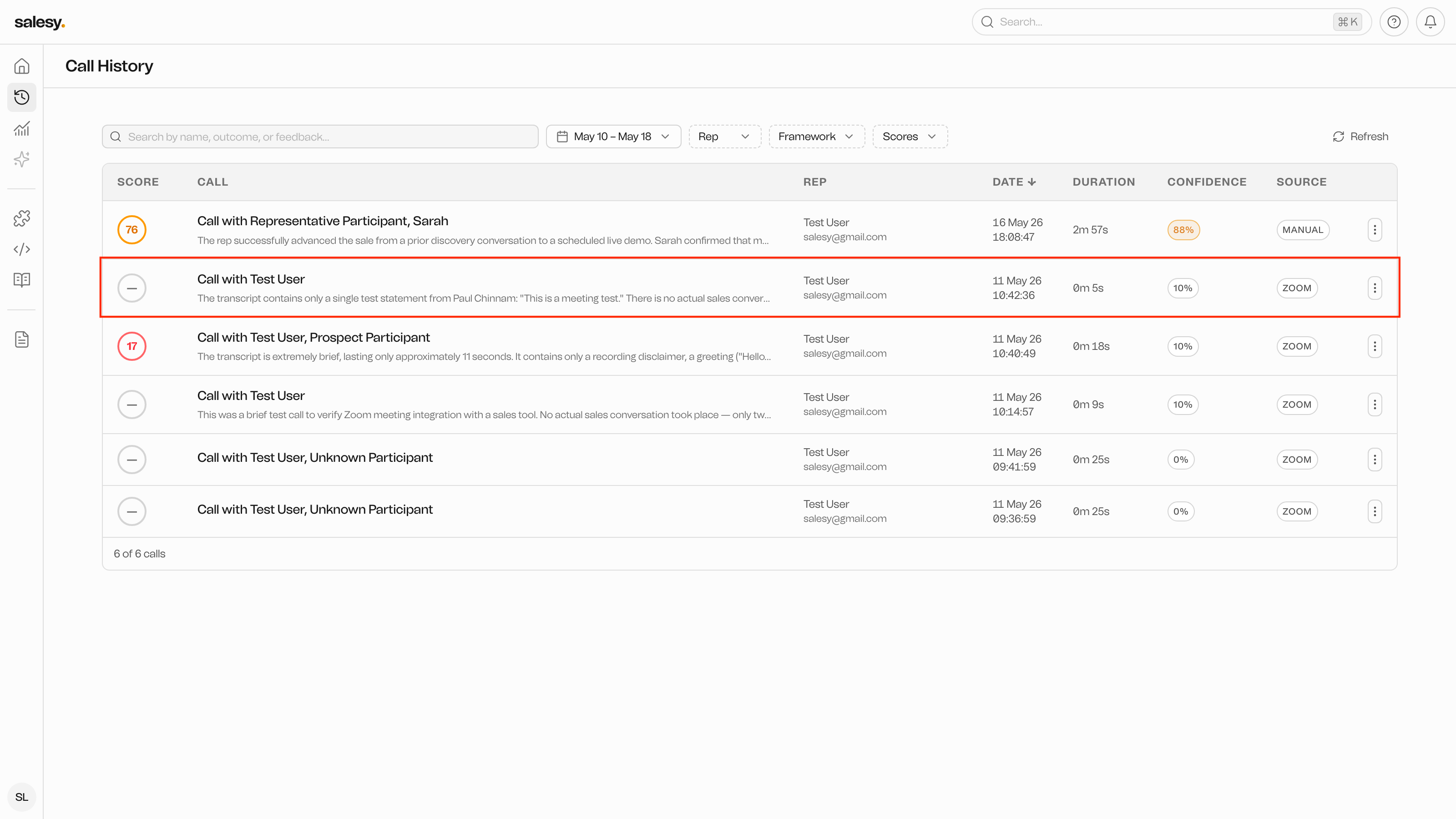Click the ⌘K shortcut badge

1347,22
